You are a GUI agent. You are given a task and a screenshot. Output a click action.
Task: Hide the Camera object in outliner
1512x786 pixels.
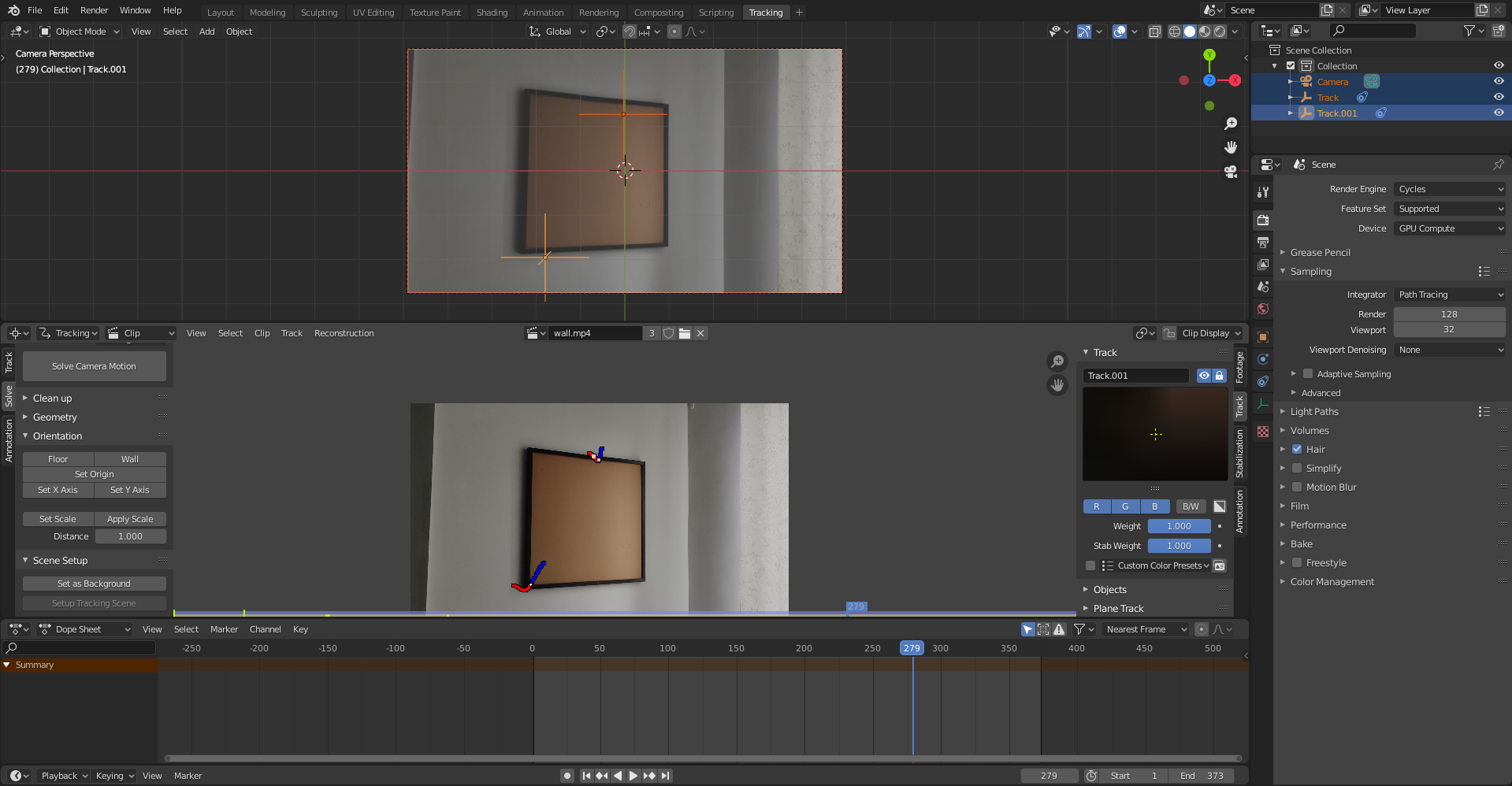pos(1499,82)
